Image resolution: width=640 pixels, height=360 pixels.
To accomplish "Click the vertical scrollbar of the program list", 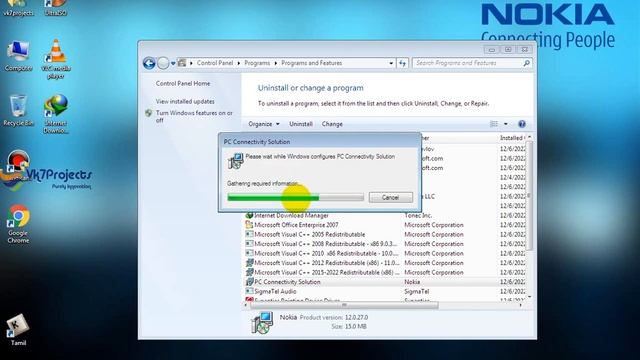I will click(529, 196).
